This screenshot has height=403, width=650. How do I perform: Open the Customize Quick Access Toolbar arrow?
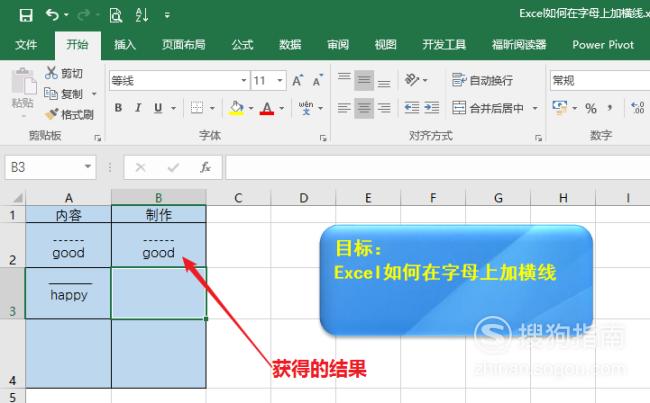167,15
